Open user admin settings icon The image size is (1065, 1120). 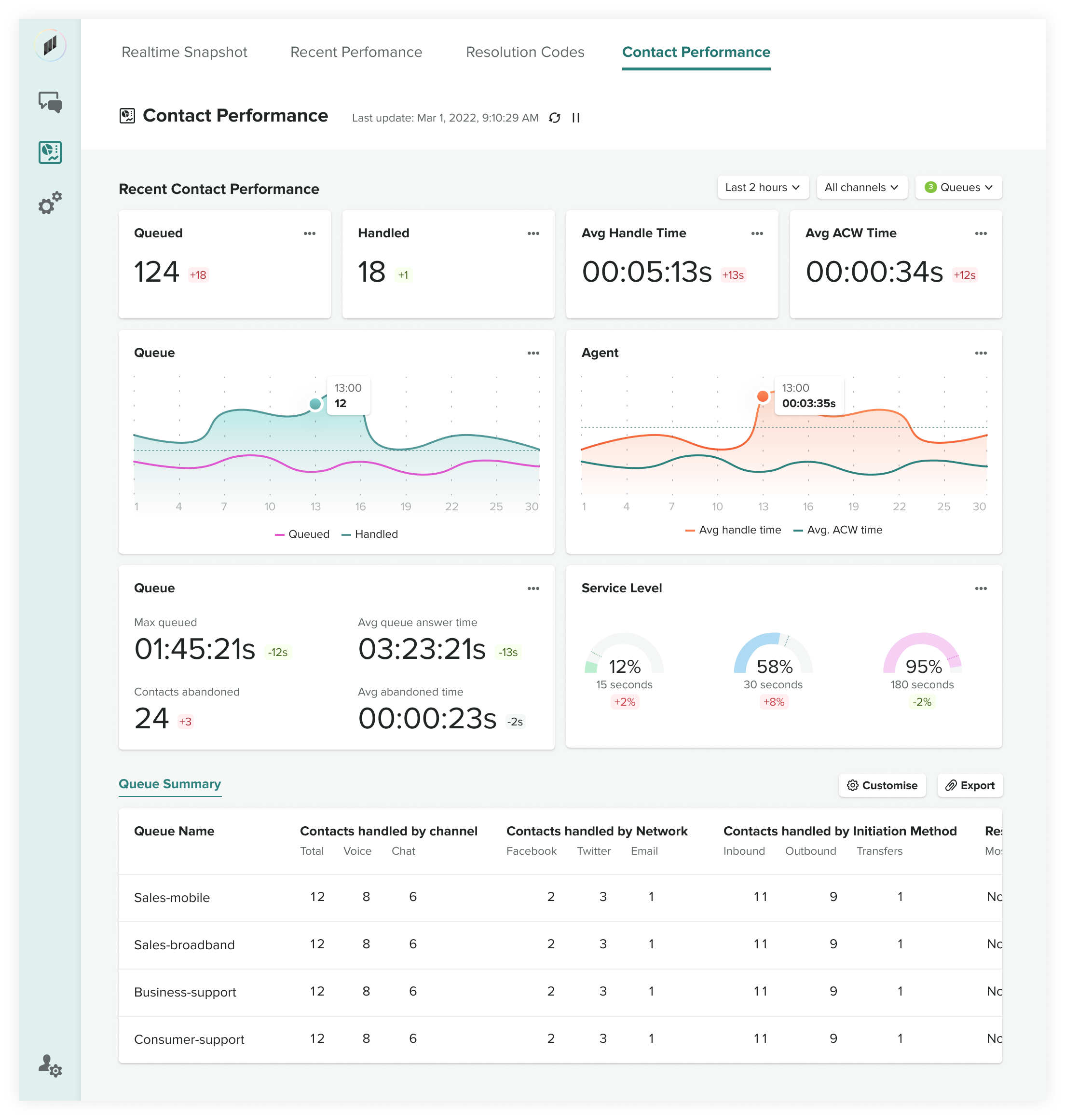(50, 1065)
